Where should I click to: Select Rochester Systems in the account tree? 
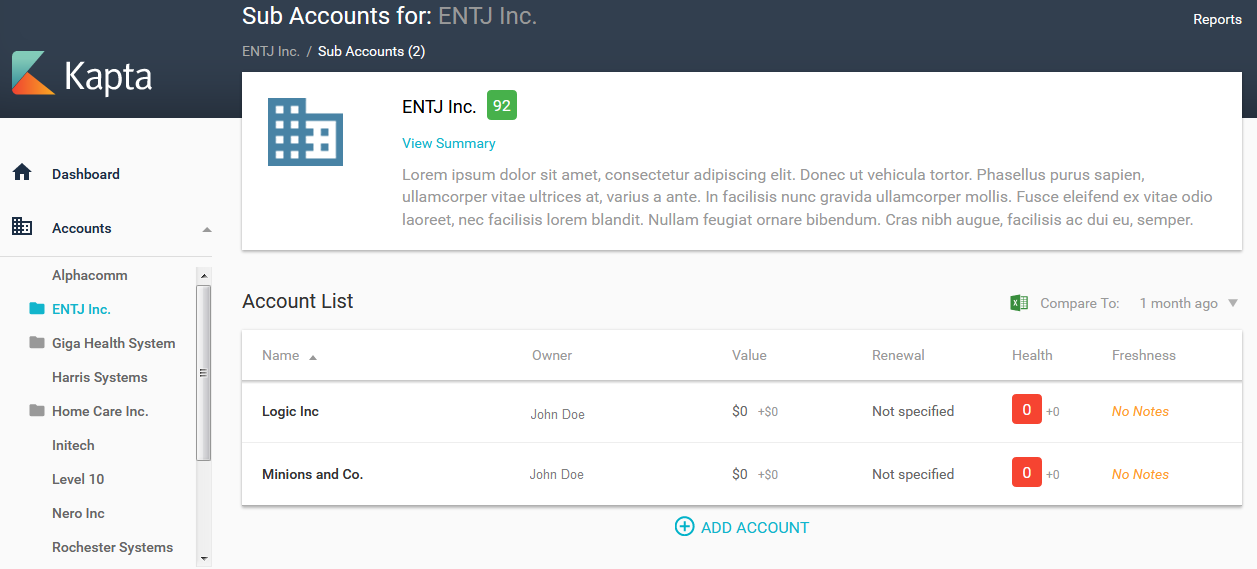click(x=112, y=547)
